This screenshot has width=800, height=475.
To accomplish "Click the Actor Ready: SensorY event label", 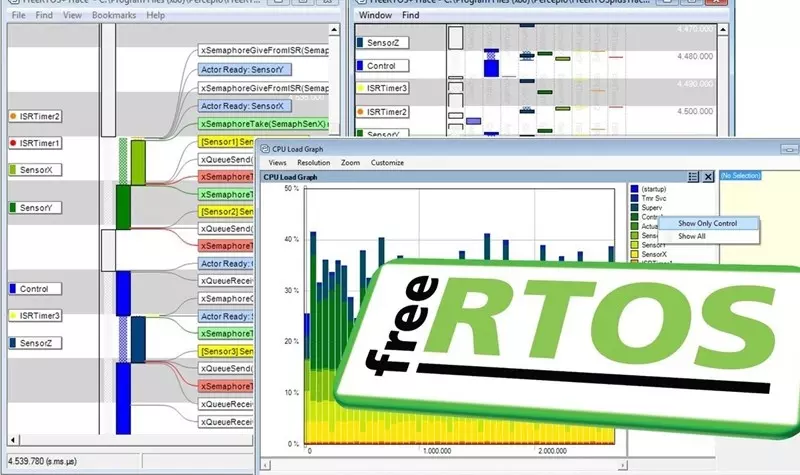I will pyautogui.click(x=244, y=69).
